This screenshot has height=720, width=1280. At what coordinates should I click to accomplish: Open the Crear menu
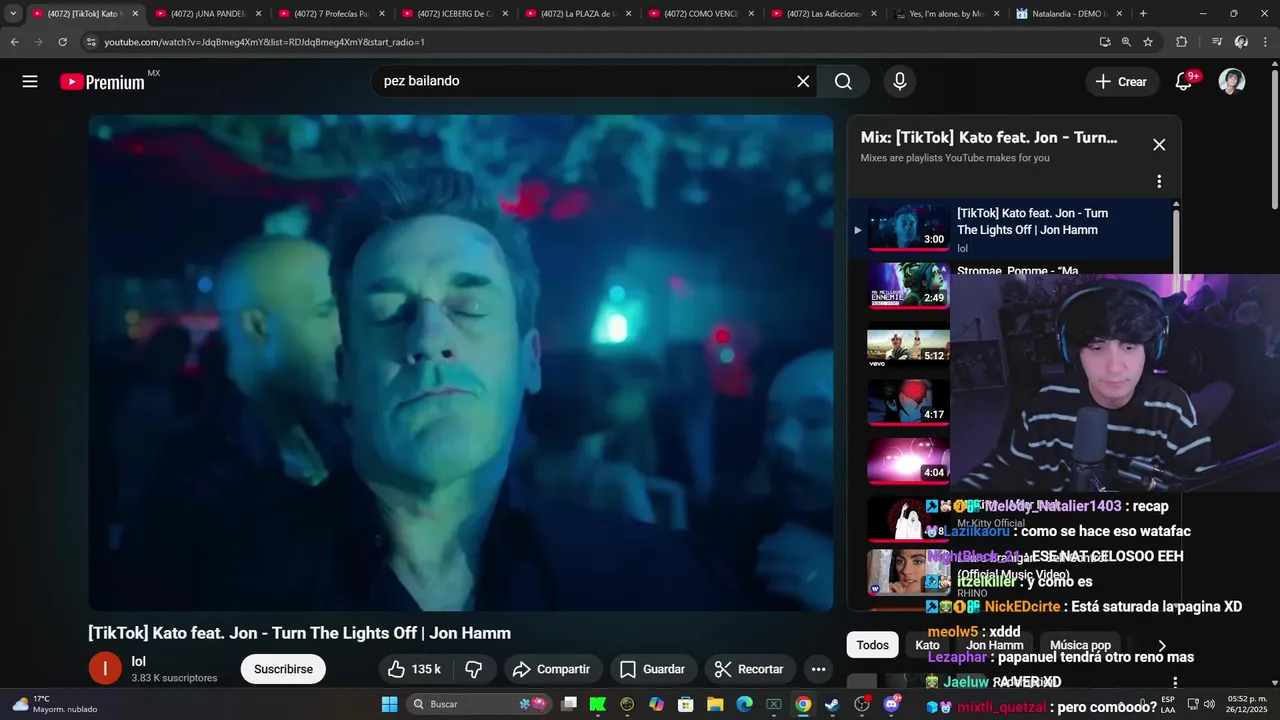click(x=1122, y=82)
